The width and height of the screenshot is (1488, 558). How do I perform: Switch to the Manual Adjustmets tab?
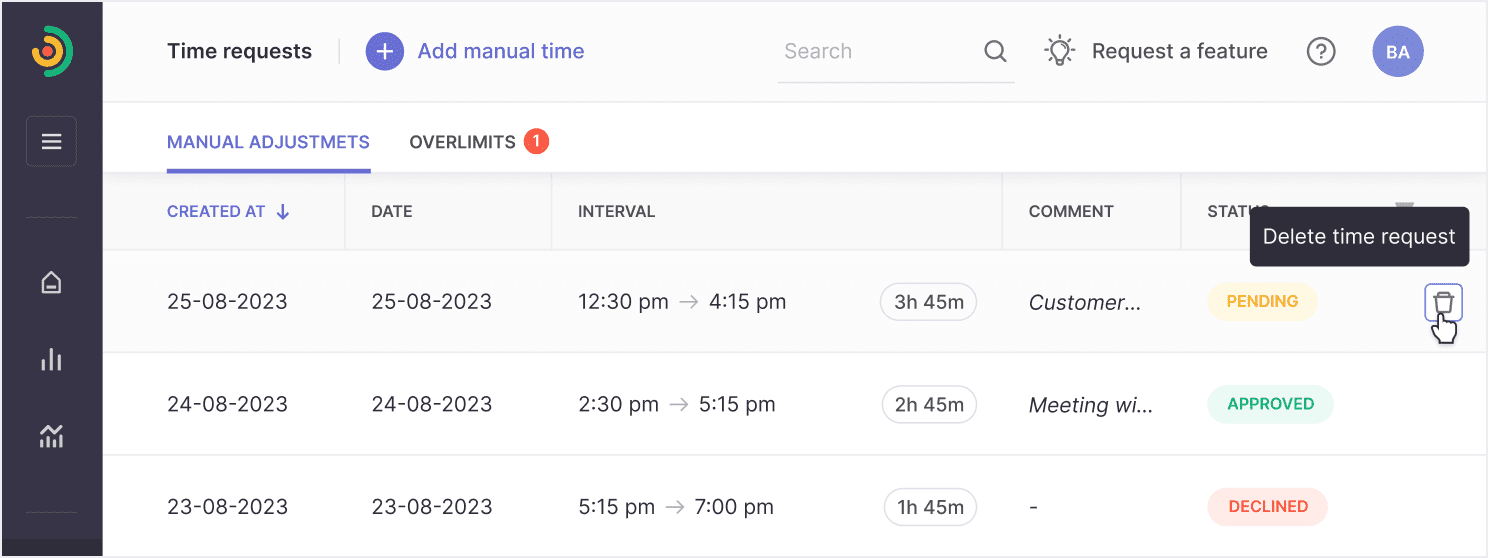268,142
